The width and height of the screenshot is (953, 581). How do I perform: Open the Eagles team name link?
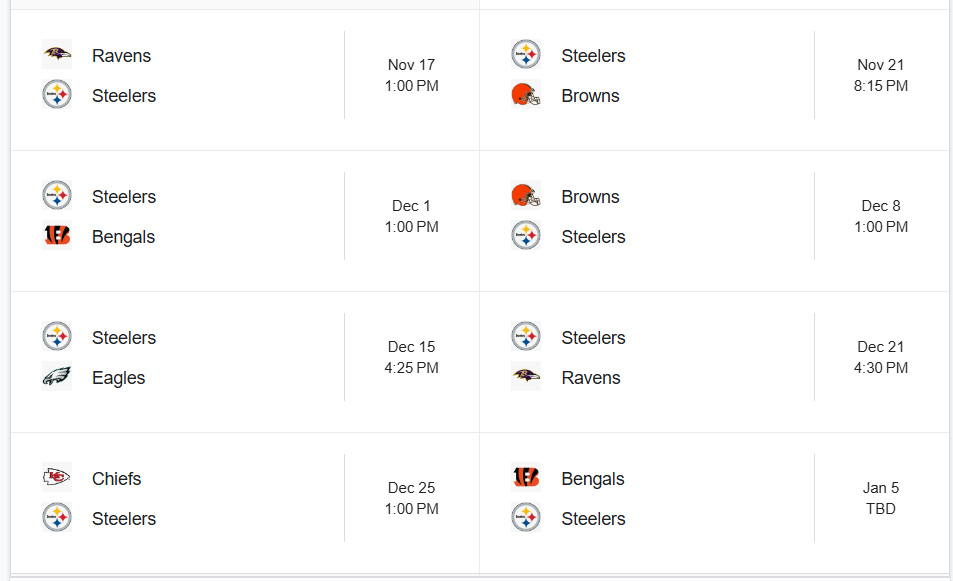119,378
